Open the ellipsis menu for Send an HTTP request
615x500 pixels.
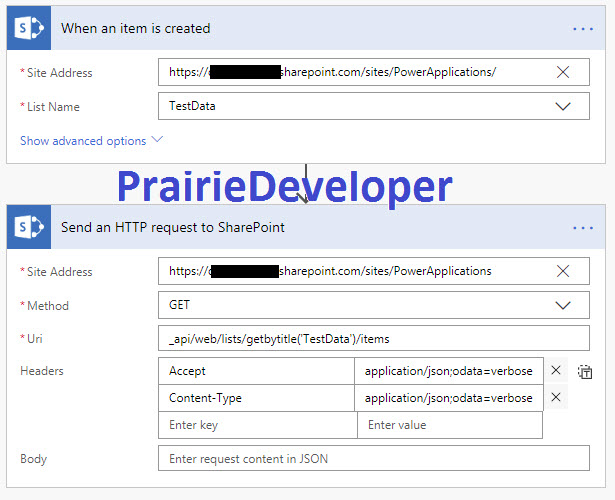point(583,227)
